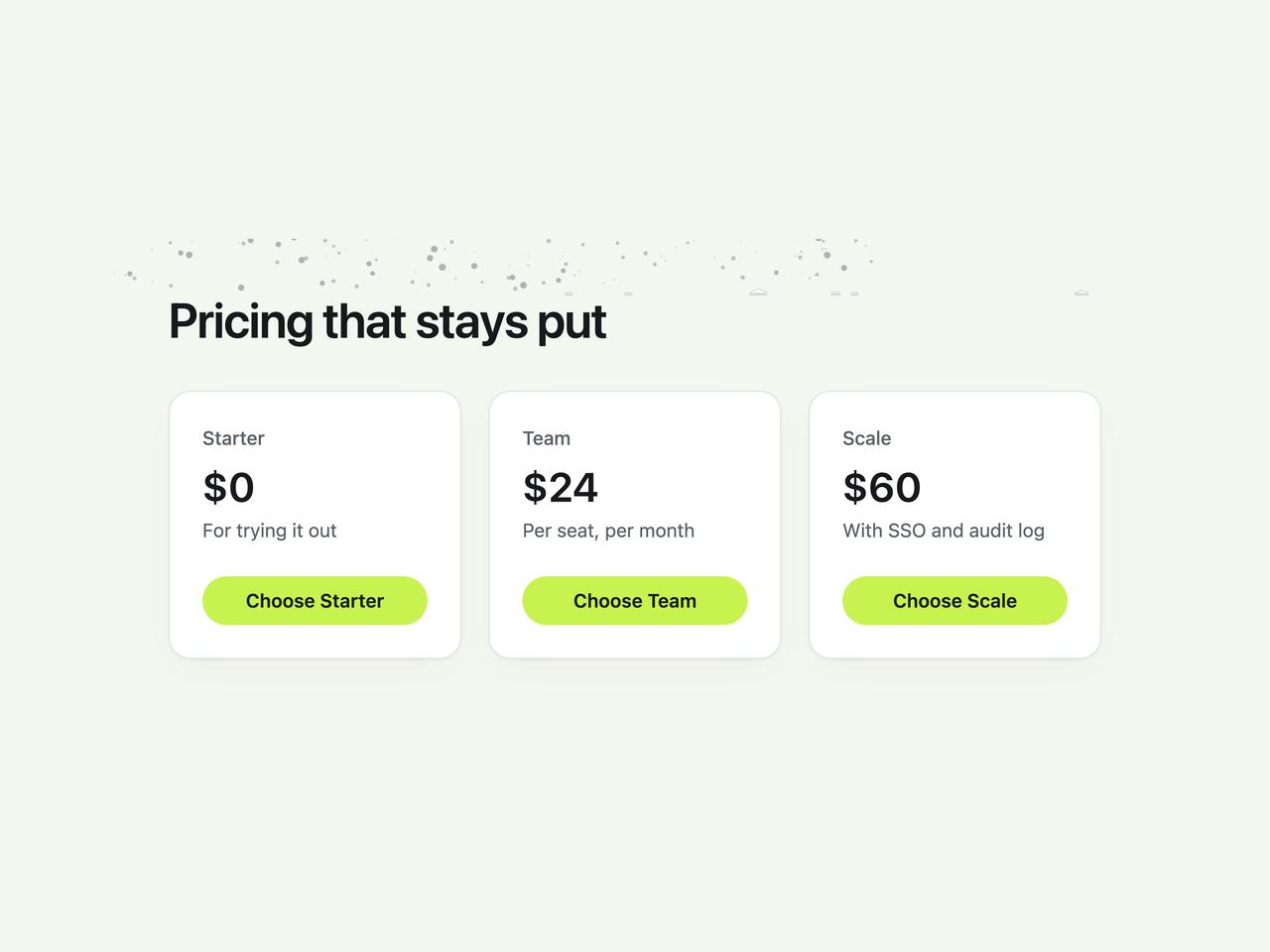Select the Starter plan name label
The image size is (1270, 952).
[233, 438]
